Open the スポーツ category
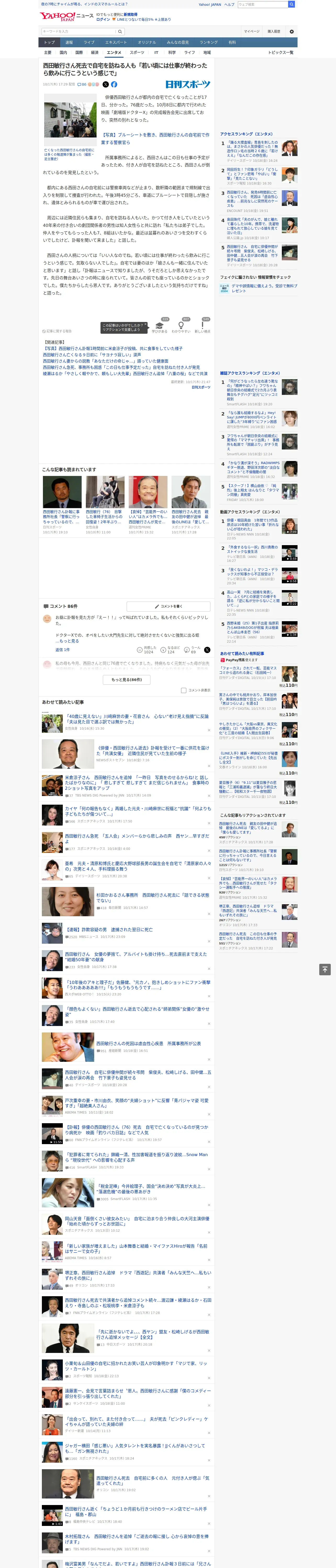The height and width of the screenshot is (1568, 336). click(x=137, y=52)
